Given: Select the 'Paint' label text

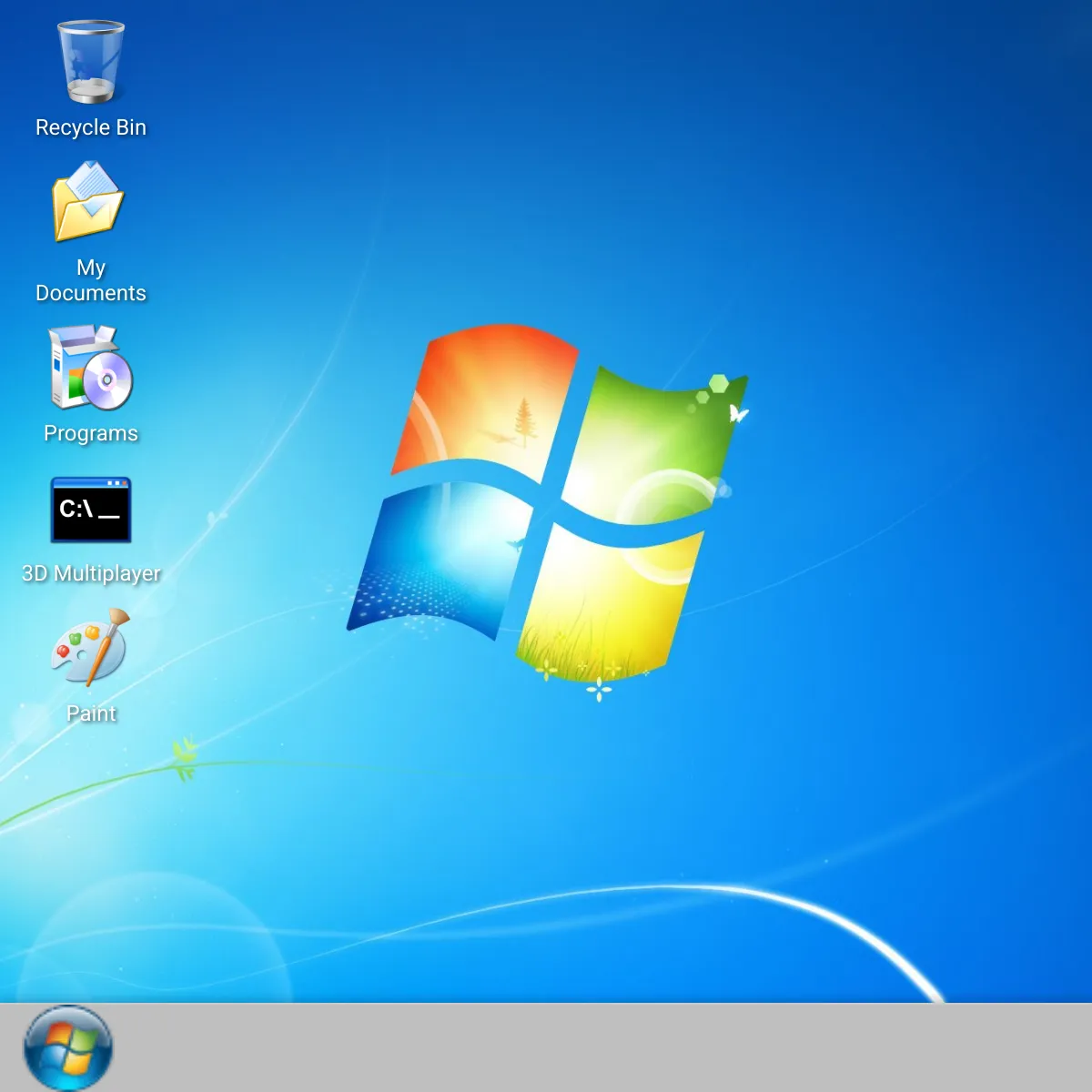Looking at the screenshot, I should pos(91,713).
